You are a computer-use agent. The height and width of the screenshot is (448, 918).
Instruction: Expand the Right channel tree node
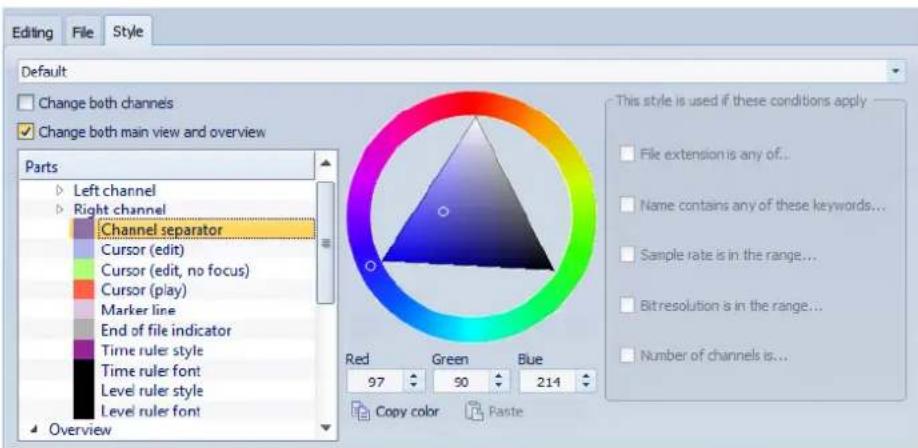pos(59,209)
